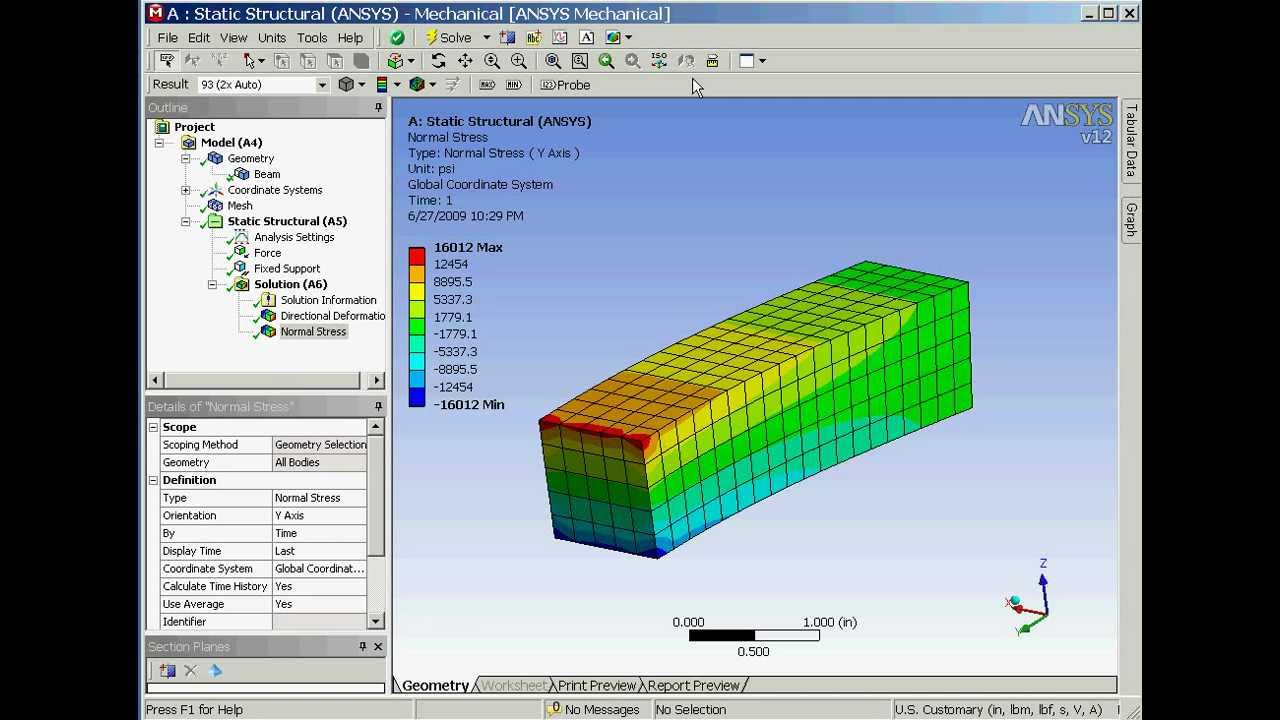Toggle the Magnifier Window icon

pos(580,61)
